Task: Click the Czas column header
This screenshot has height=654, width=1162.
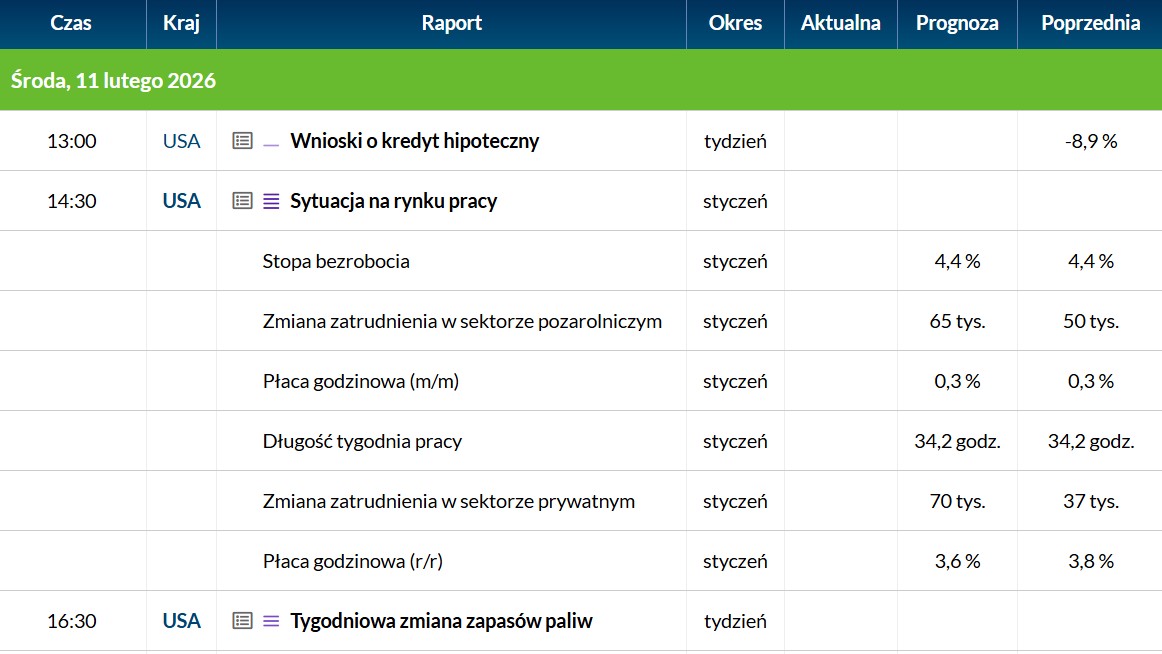Action: (x=71, y=23)
